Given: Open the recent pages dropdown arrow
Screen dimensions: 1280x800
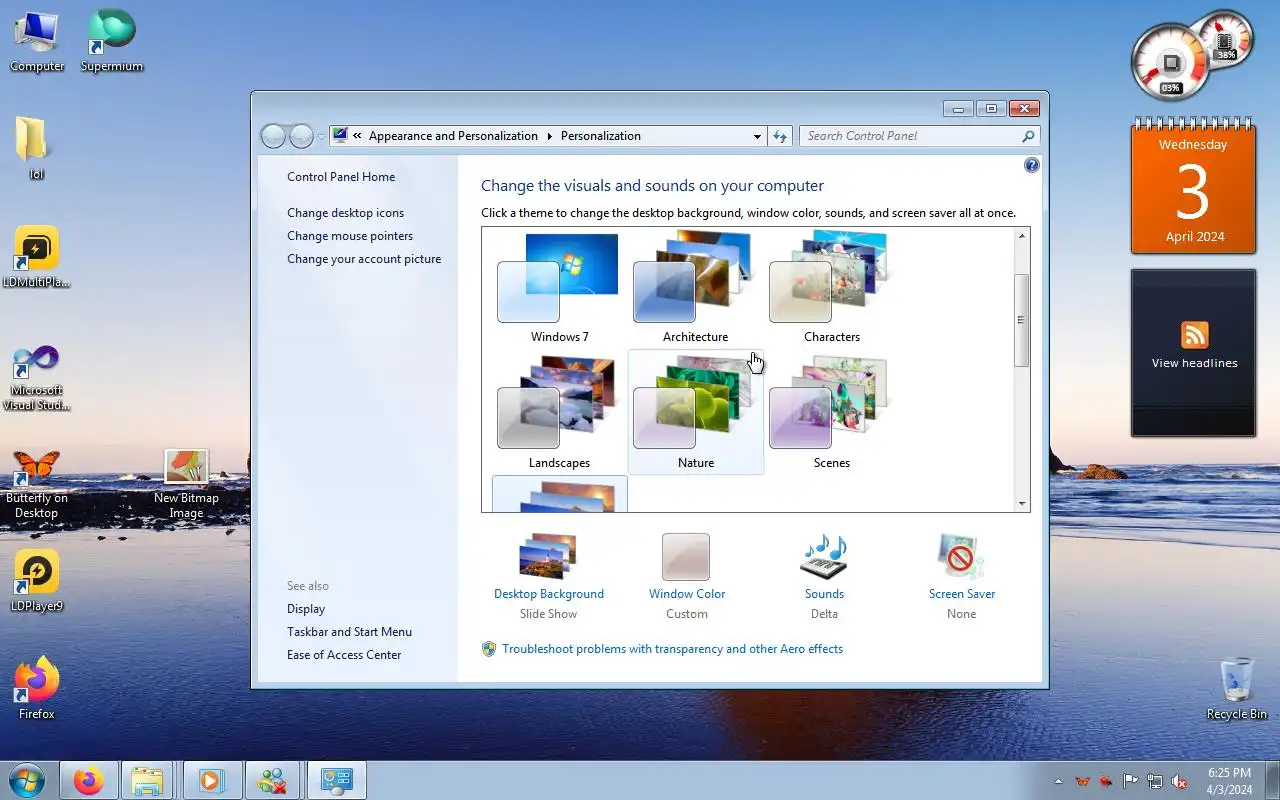Looking at the screenshot, I should tap(320, 136).
